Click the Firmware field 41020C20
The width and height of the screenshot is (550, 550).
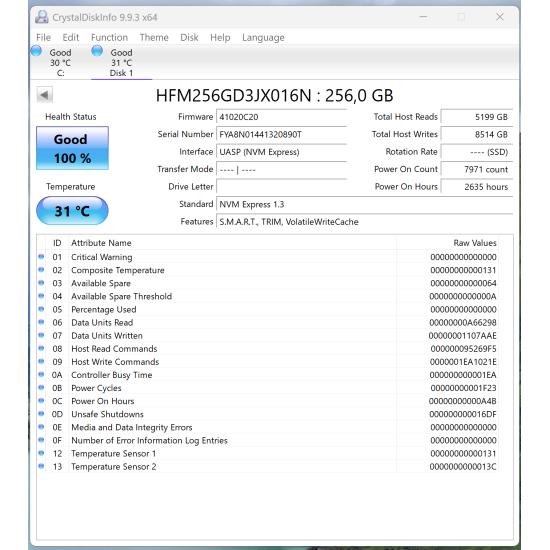click(x=281, y=117)
